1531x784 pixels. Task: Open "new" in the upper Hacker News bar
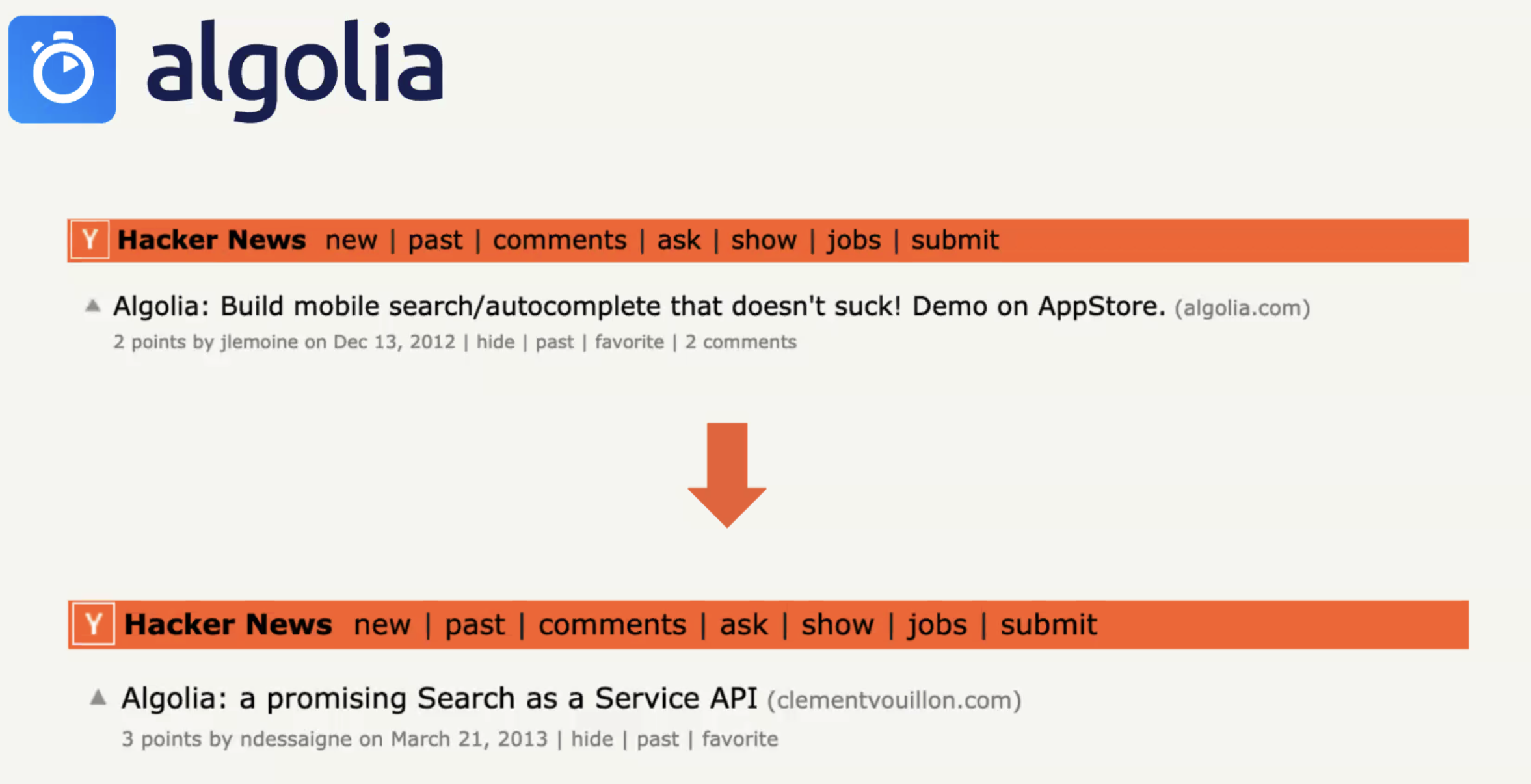tap(351, 240)
